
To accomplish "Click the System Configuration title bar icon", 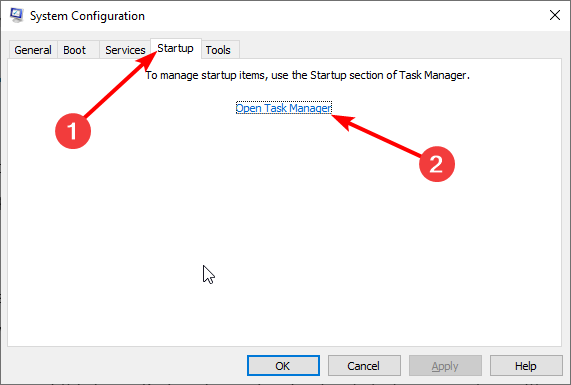I will pyautogui.click(x=16, y=15).
